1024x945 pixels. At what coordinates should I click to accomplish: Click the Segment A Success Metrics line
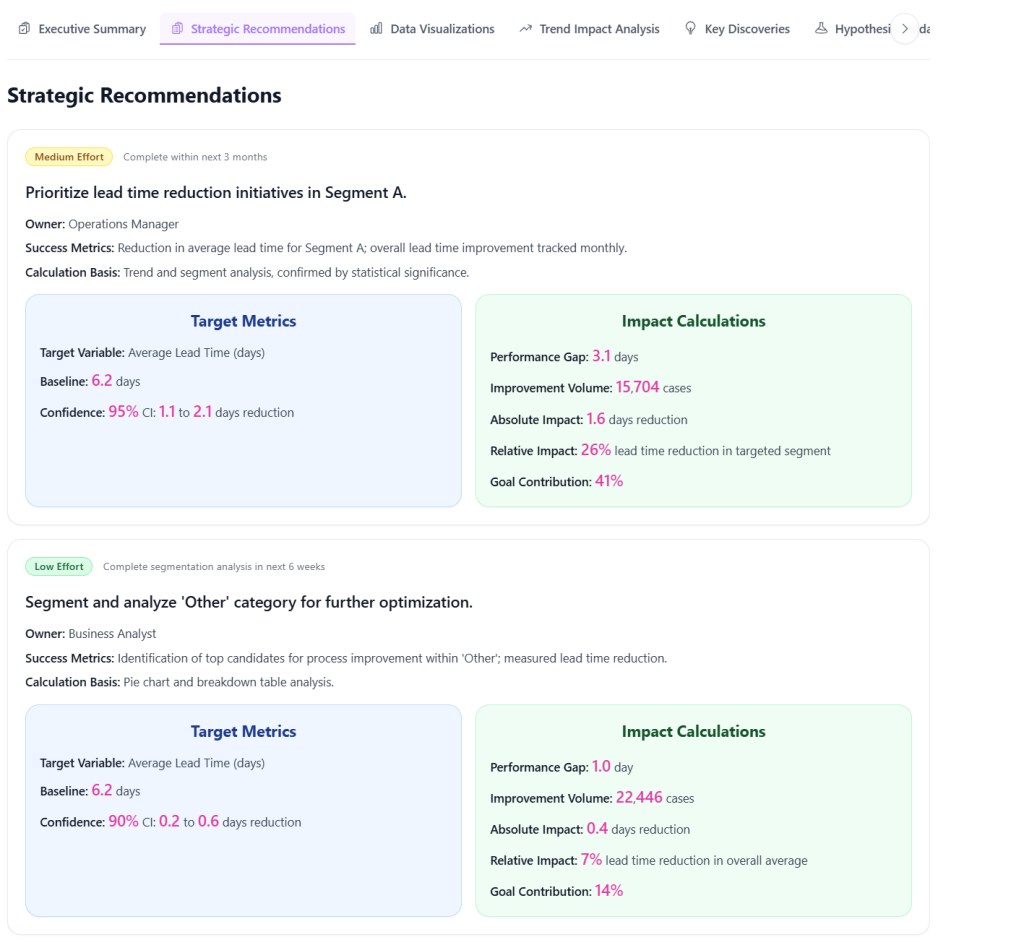[326, 248]
